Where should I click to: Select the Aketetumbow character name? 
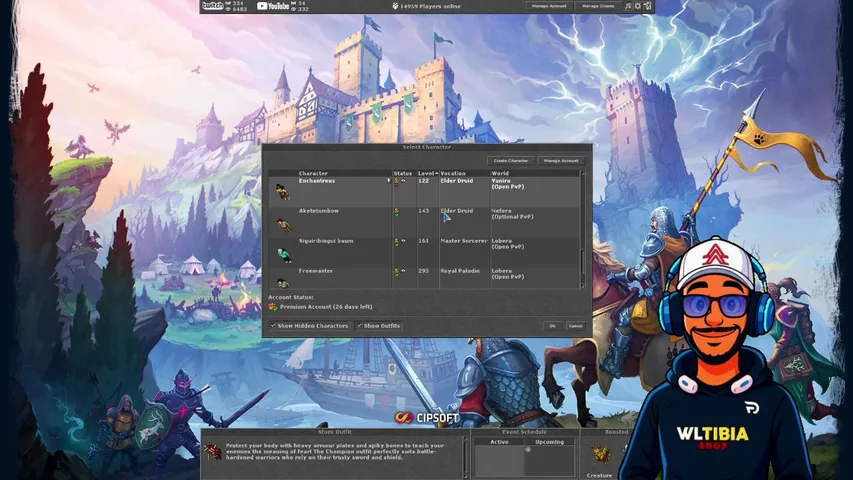(319, 211)
